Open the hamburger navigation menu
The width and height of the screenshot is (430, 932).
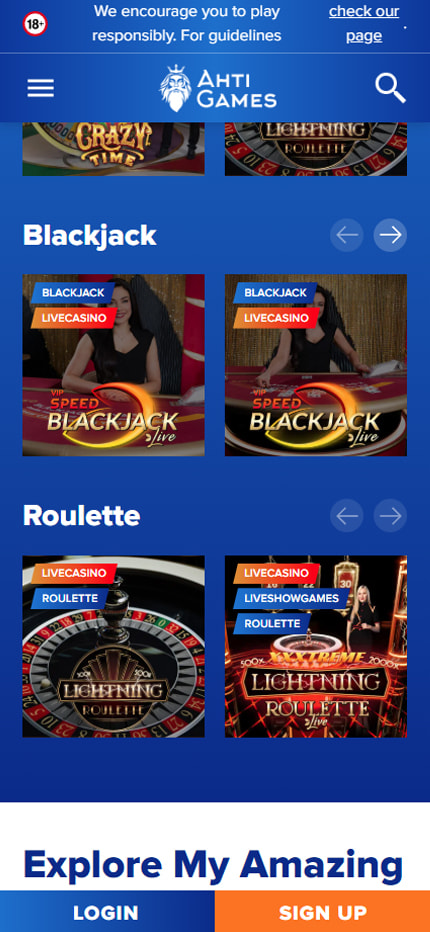40,89
